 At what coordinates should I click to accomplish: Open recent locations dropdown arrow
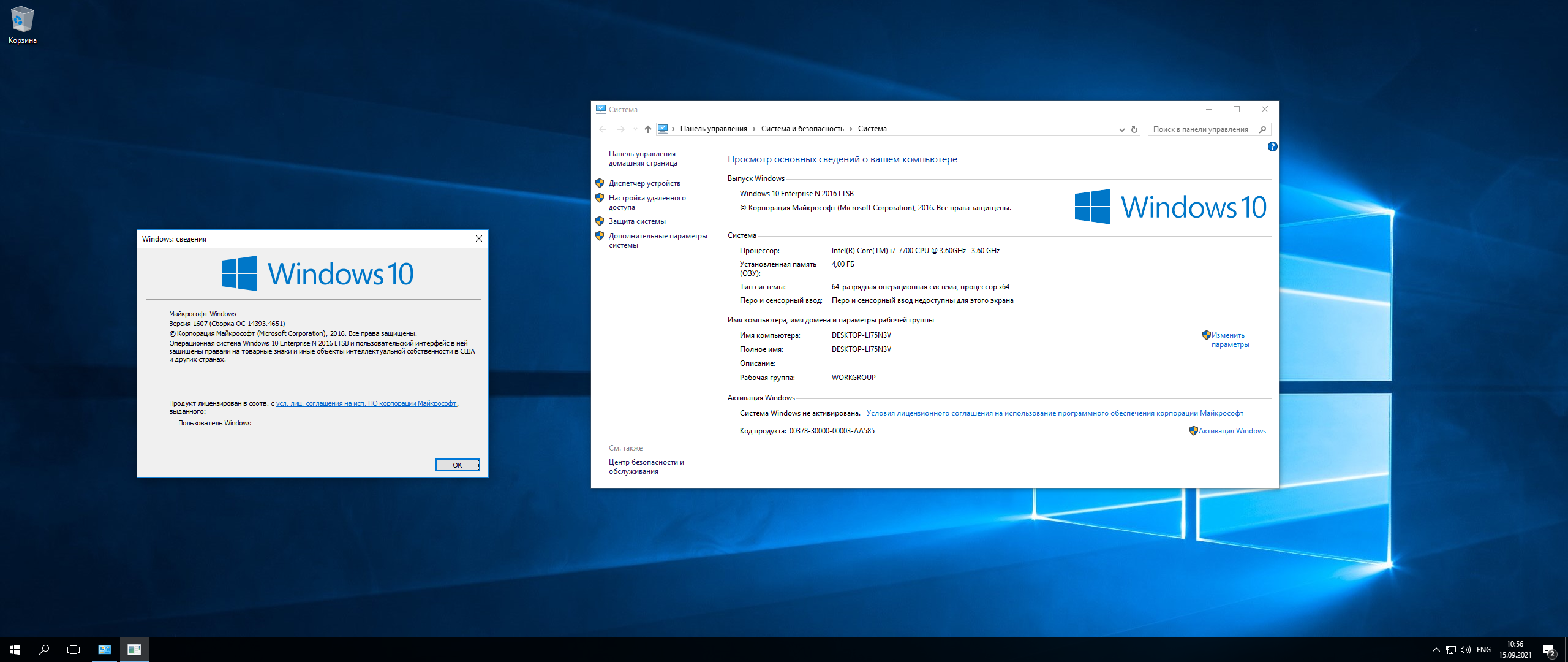pyautogui.click(x=635, y=129)
